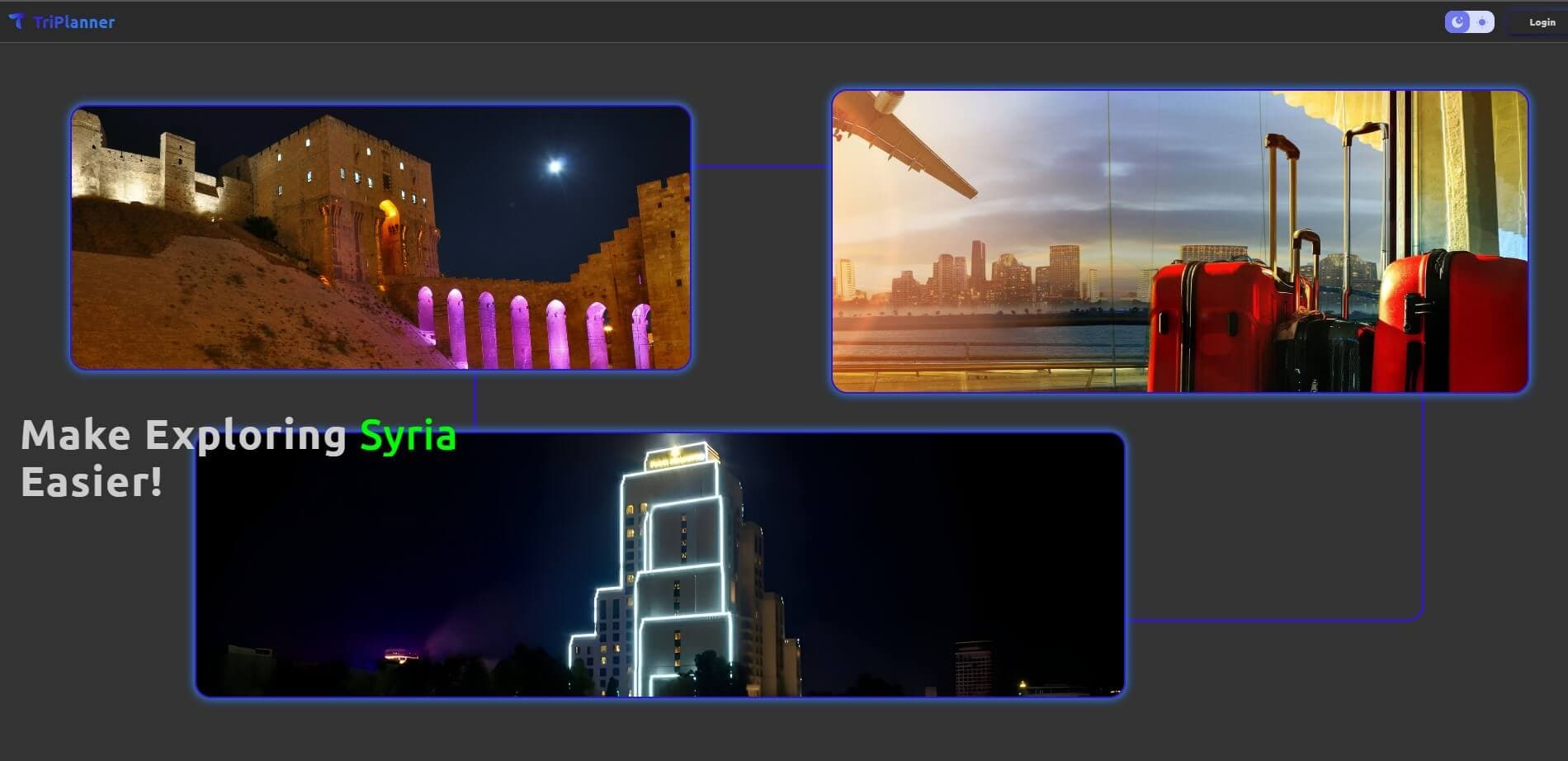Click the moon icon in theme switch
The width and height of the screenshot is (1568, 761).
(1458, 22)
